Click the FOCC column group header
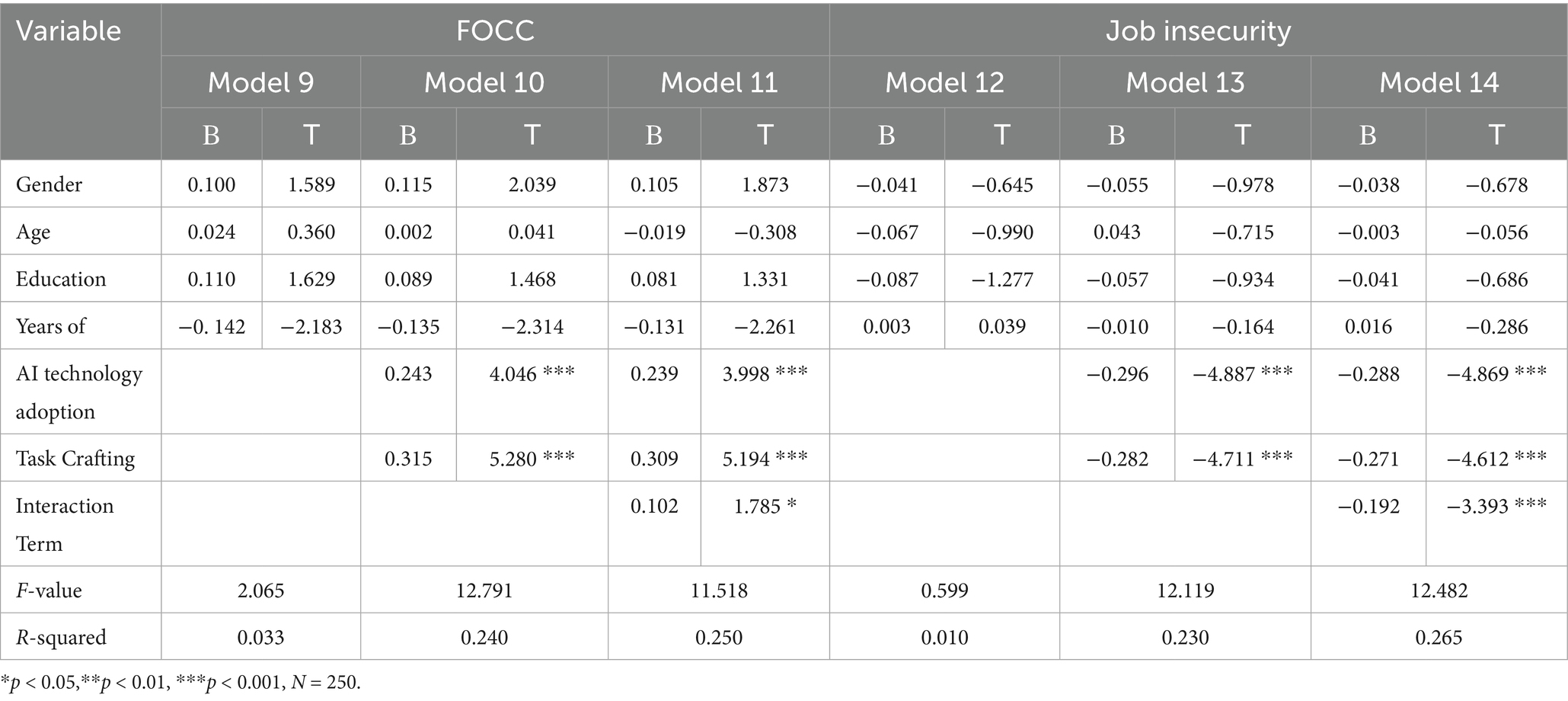Screen dimensions: 1568x701 (x=495, y=30)
